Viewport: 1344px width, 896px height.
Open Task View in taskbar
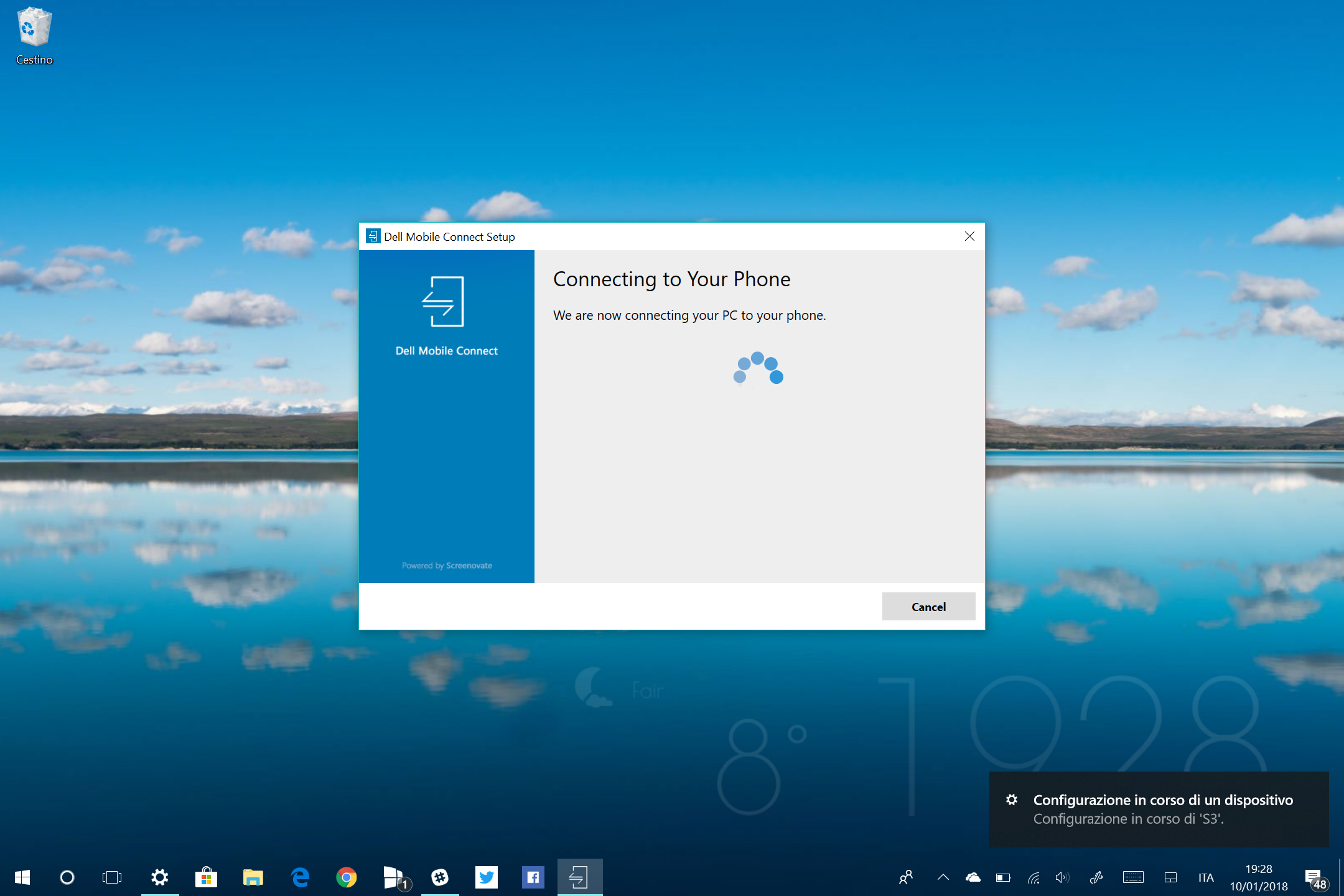[112, 877]
